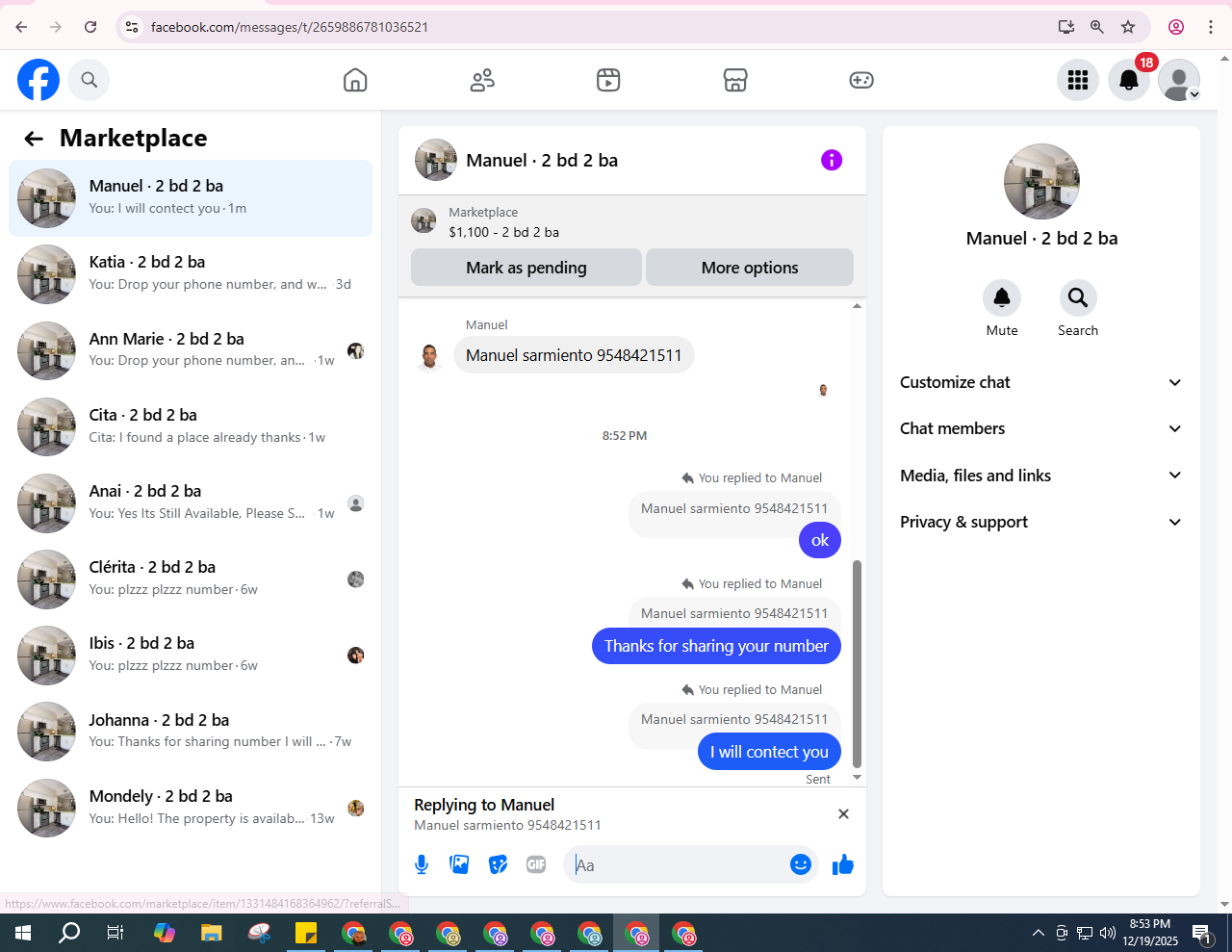Open conversation info purple icon

[832, 160]
